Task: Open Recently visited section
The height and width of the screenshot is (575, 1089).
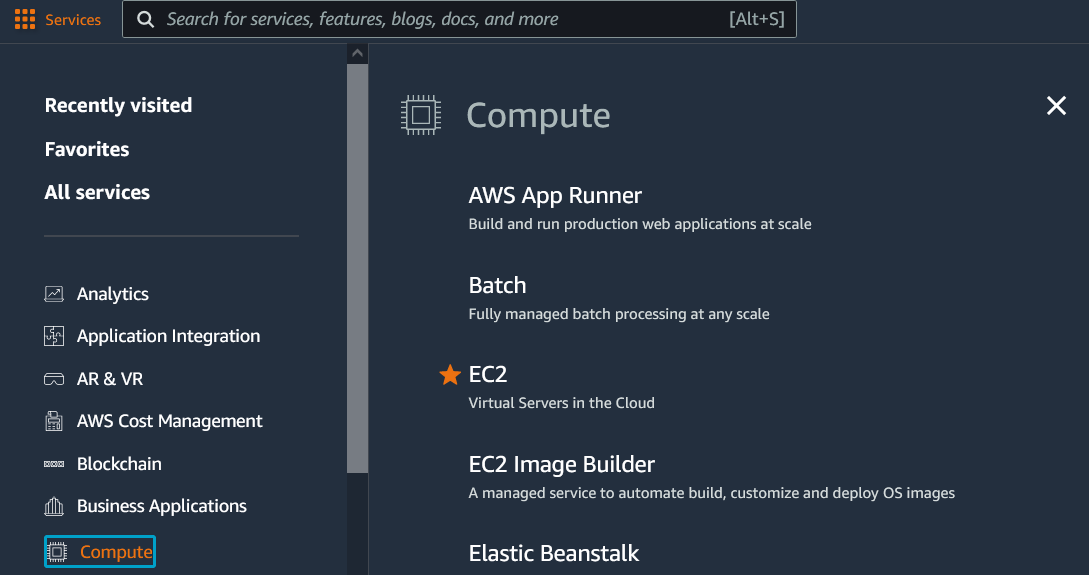Action: (118, 105)
